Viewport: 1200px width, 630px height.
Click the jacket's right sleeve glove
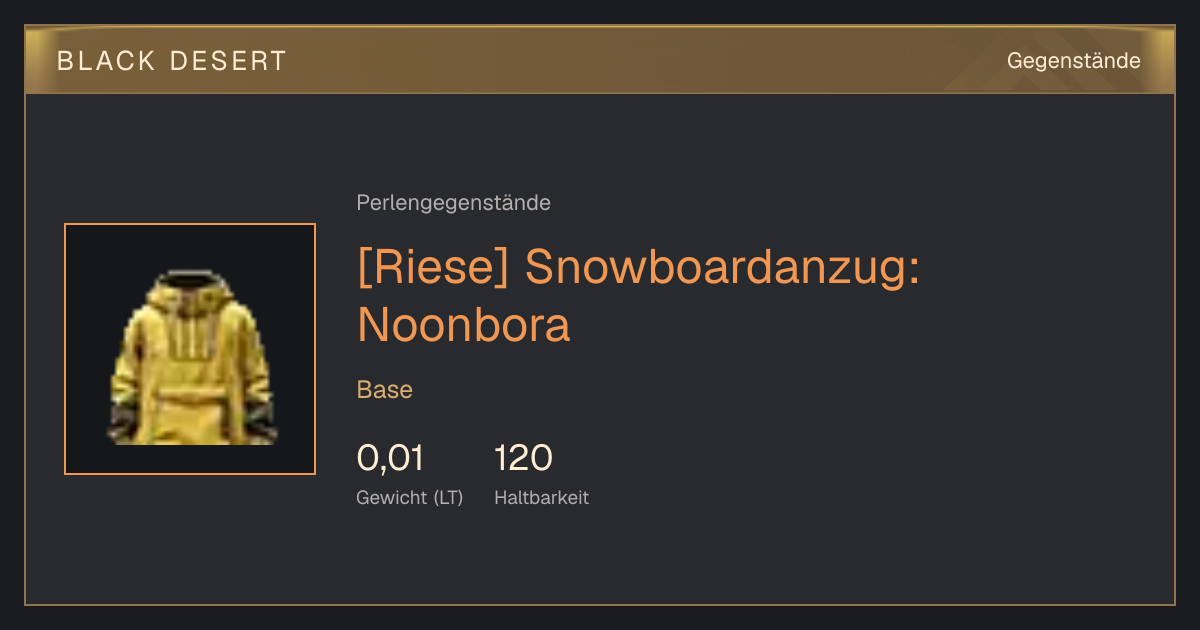[x=262, y=421]
